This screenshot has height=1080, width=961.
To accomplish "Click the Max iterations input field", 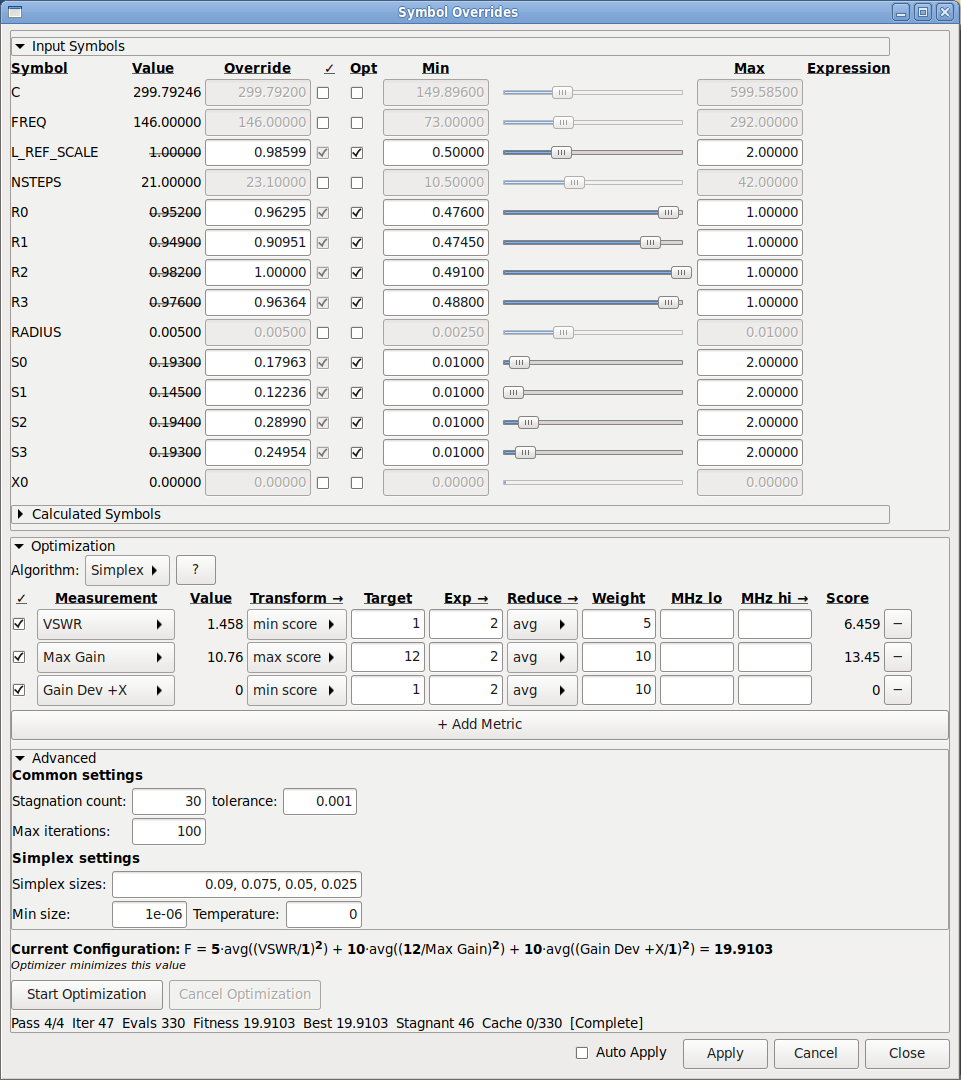I will click(x=168, y=831).
